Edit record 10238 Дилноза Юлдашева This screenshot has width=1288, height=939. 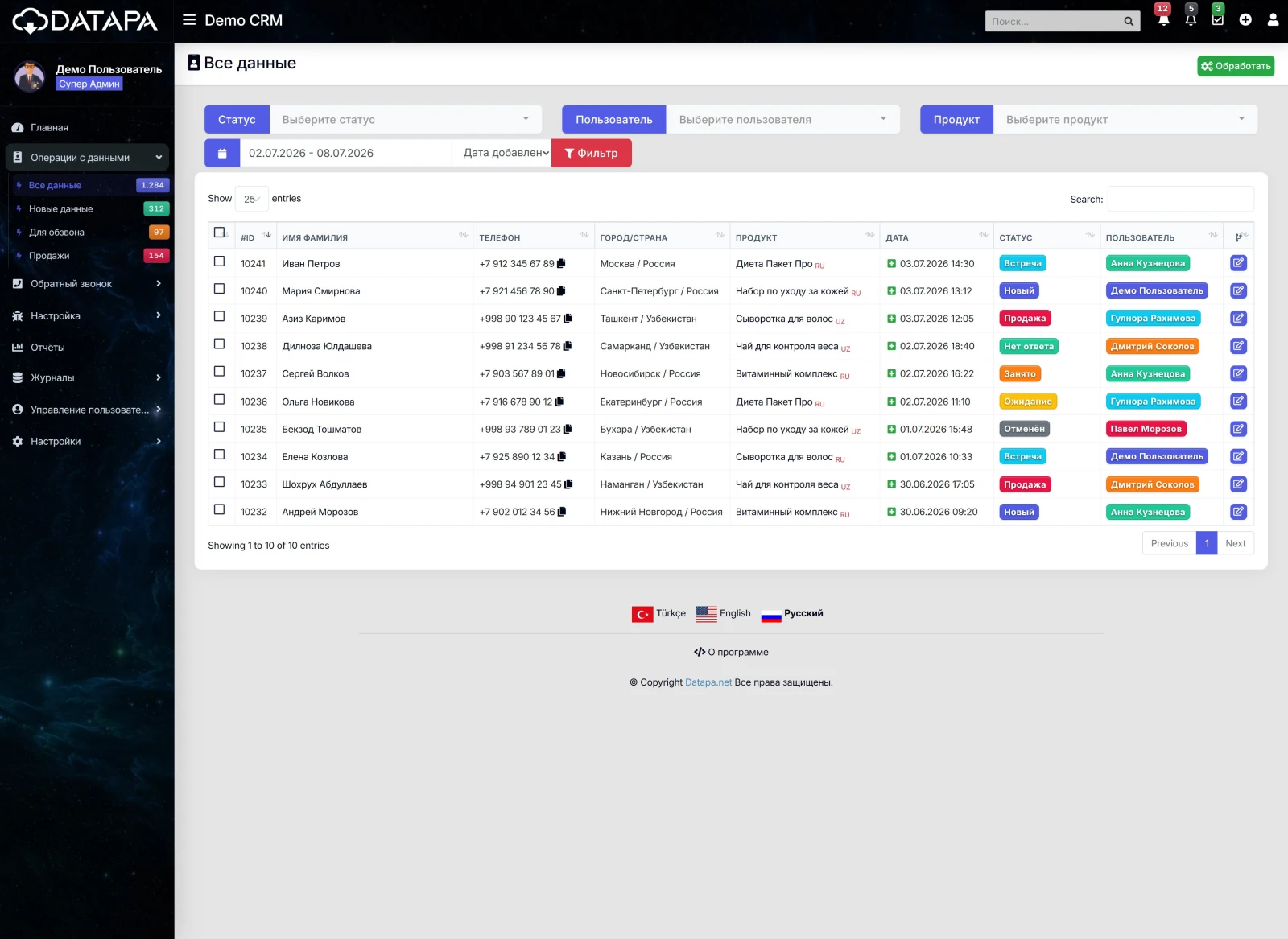[1238, 346]
